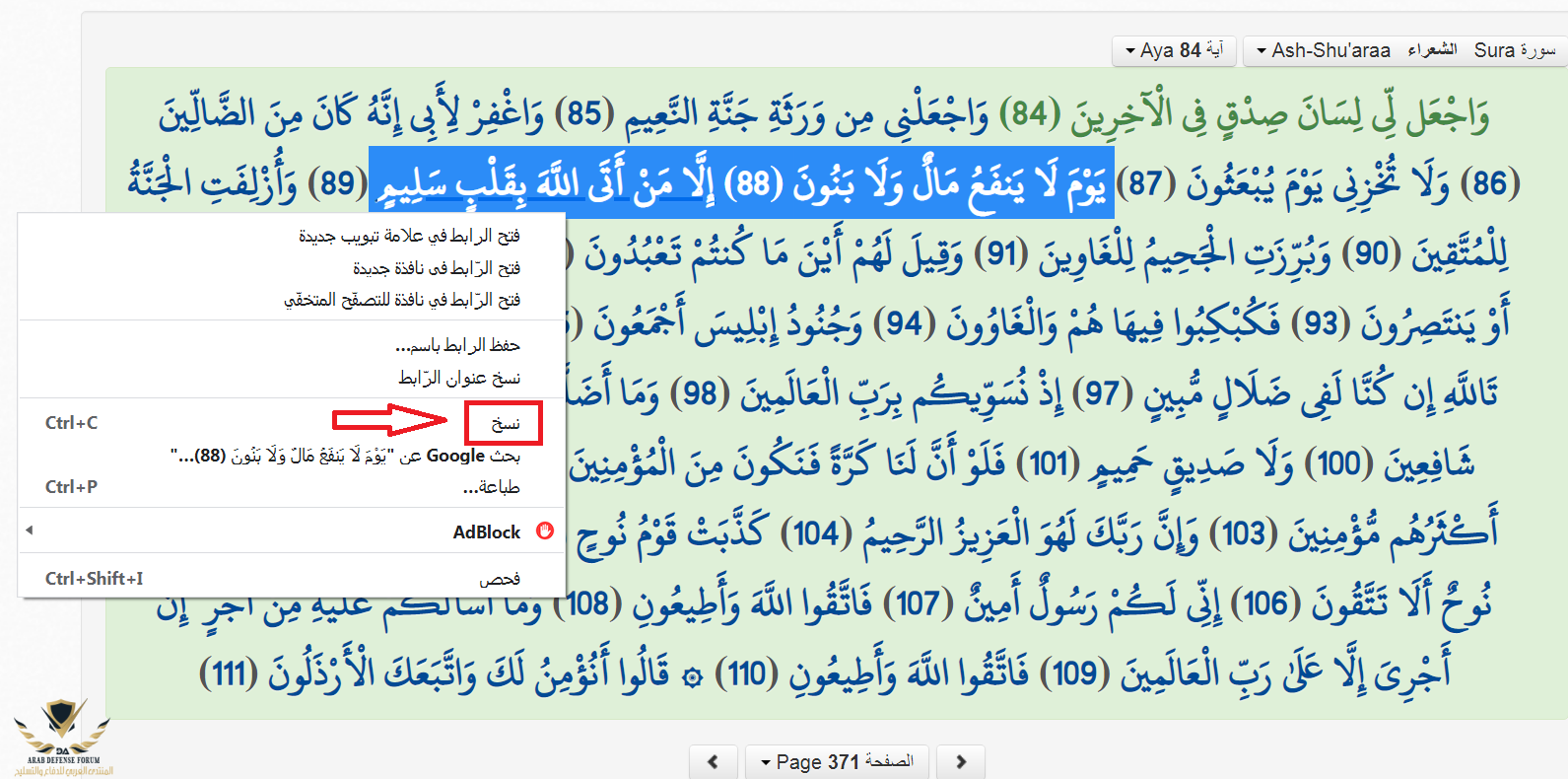The height and width of the screenshot is (779, 1568).
Task: Go to next page using right chevron
Action: tap(961, 761)
